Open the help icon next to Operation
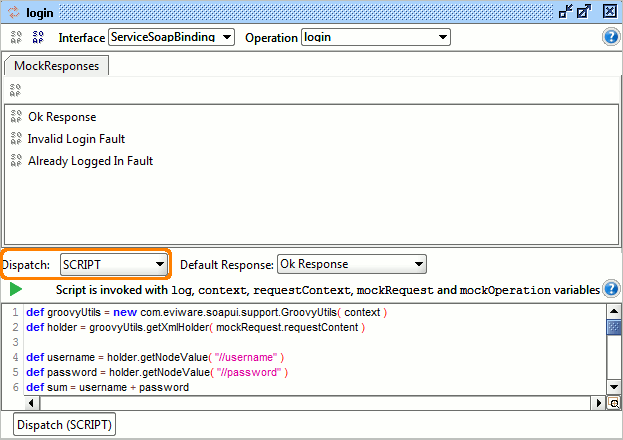This screenshot has width=623, height=440. pyautogui.click(x=611, y=37)
